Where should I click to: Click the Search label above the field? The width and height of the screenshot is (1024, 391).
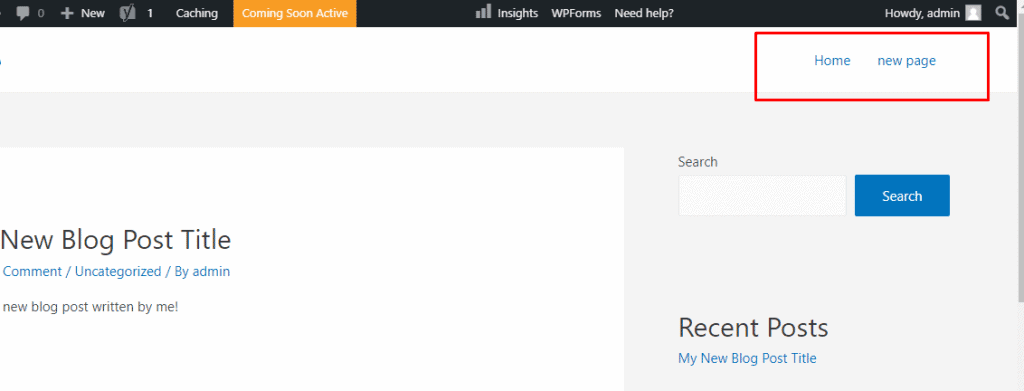[x=697, y=162]
